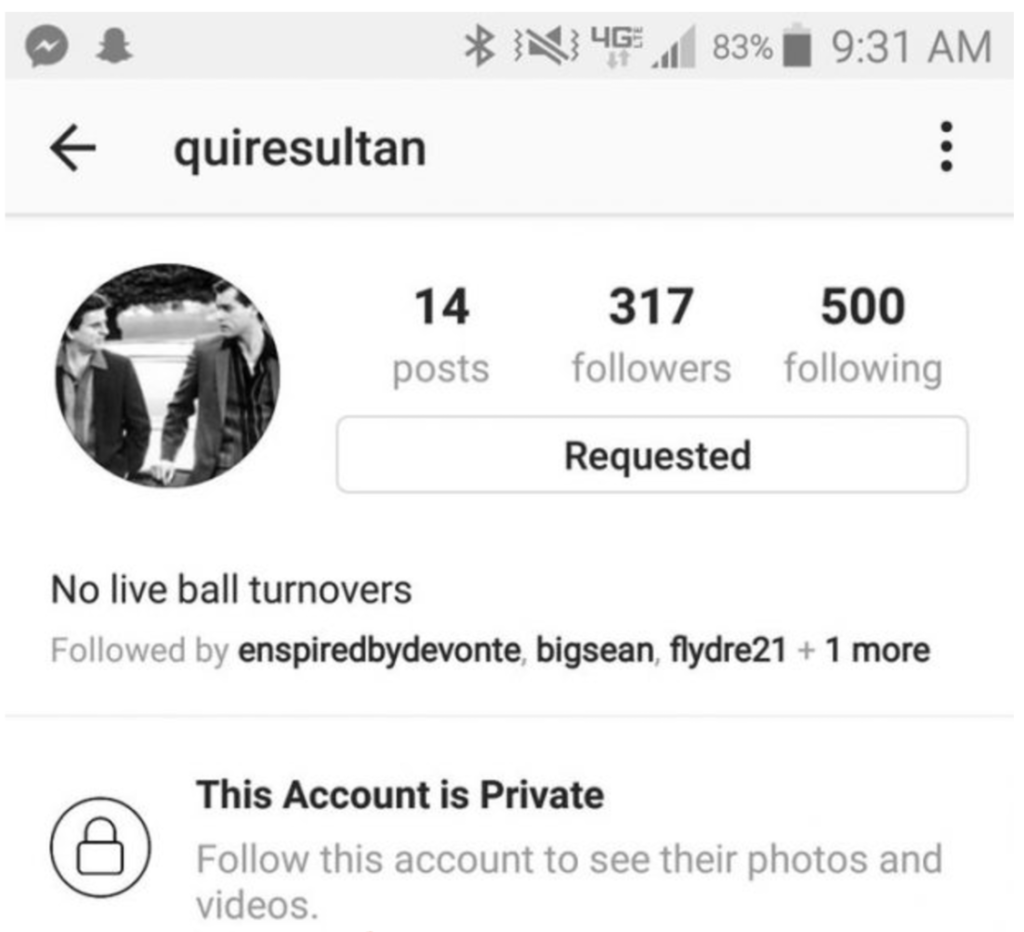Tap the private account lock icon
The width and height of the screenshot is (1024, 932).
pyautogui.click(x=101, y=846)
